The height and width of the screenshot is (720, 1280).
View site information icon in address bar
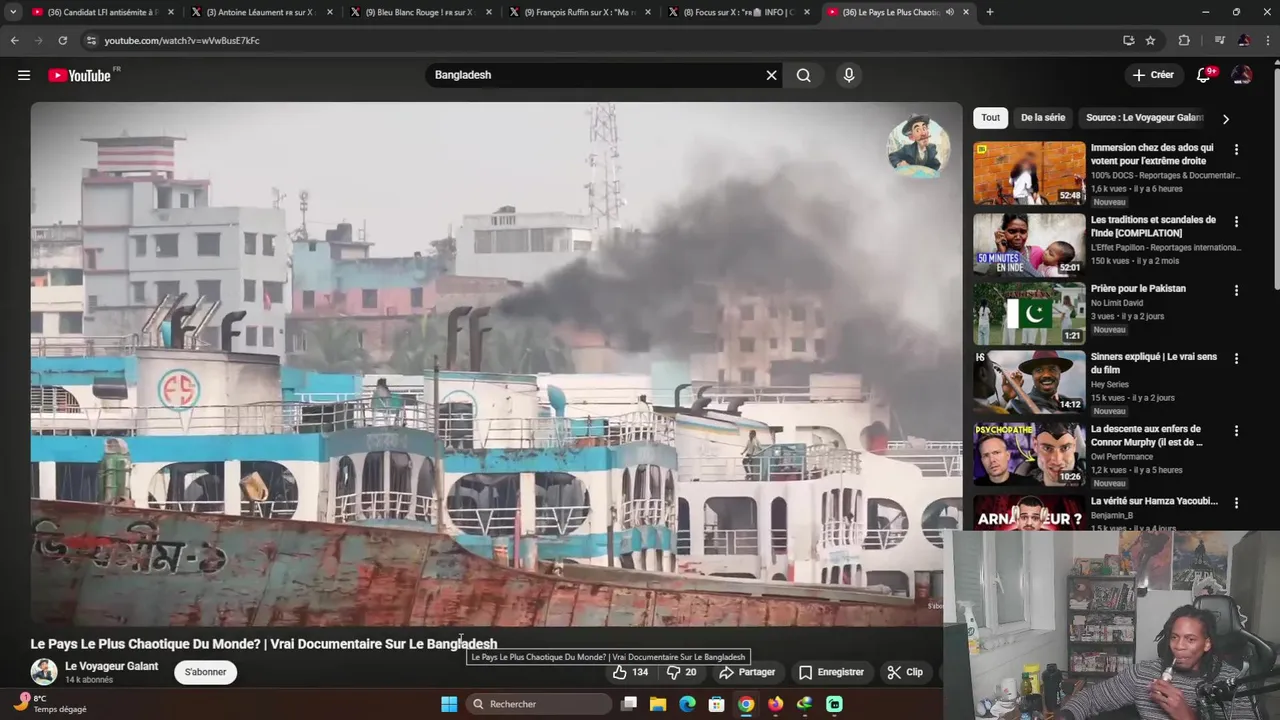click(91, 40)
